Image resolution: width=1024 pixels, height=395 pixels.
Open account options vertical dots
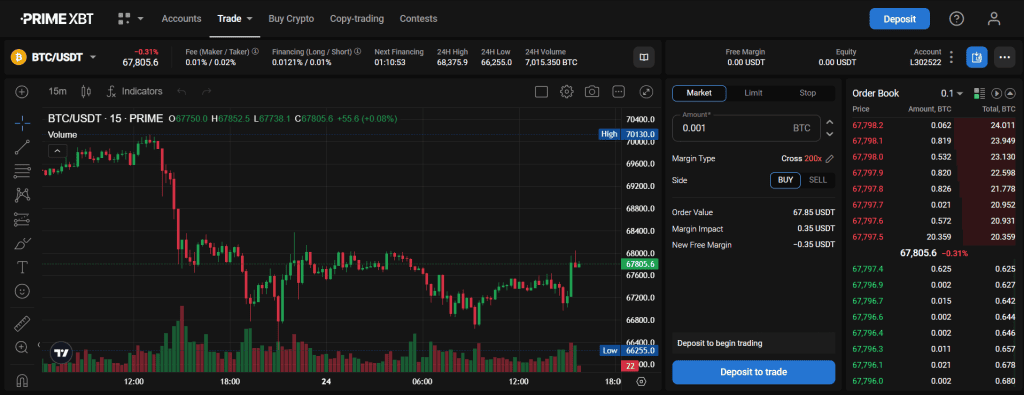[952, 57]
